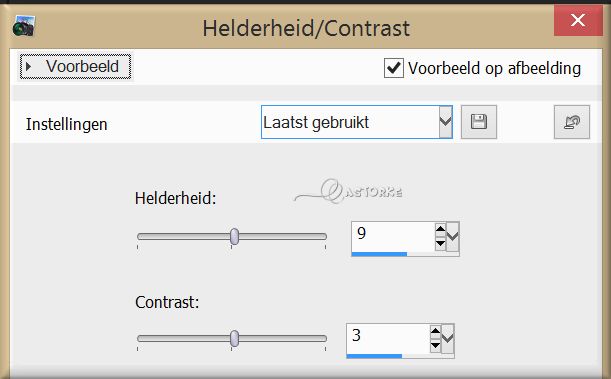Click the Helderheid slider handle
This screenshot has width=611, height=379.
pyautogui.click(x=234, y=236)
